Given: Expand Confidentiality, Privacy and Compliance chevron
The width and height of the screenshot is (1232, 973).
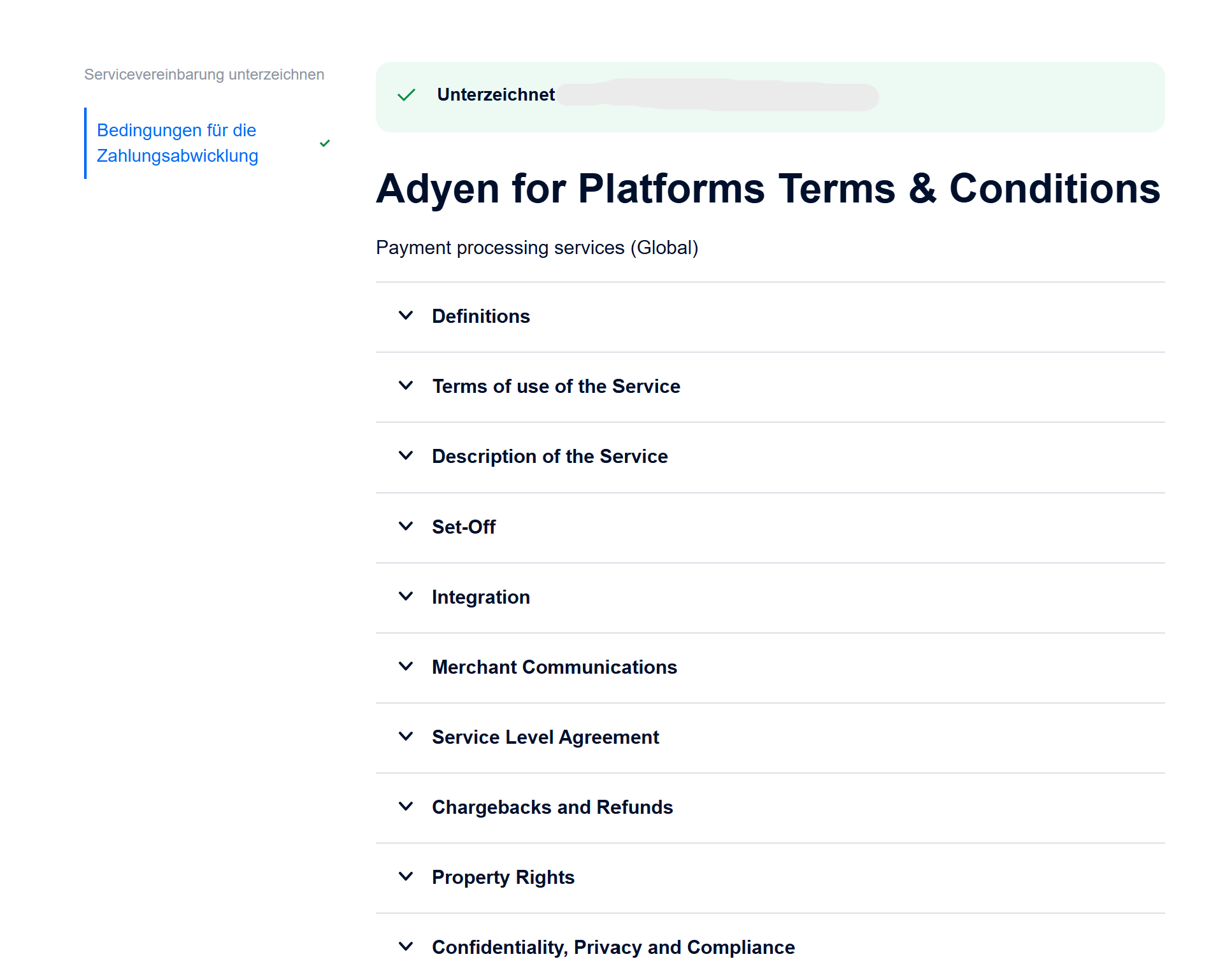Looking at the screenshot, I should tap(406, 947).
